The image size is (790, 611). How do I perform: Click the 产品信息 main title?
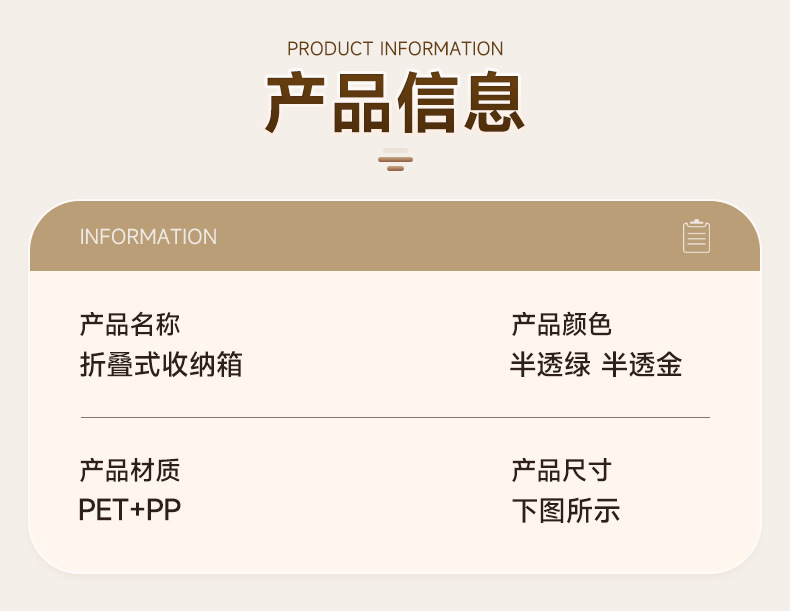coord(396,102)
